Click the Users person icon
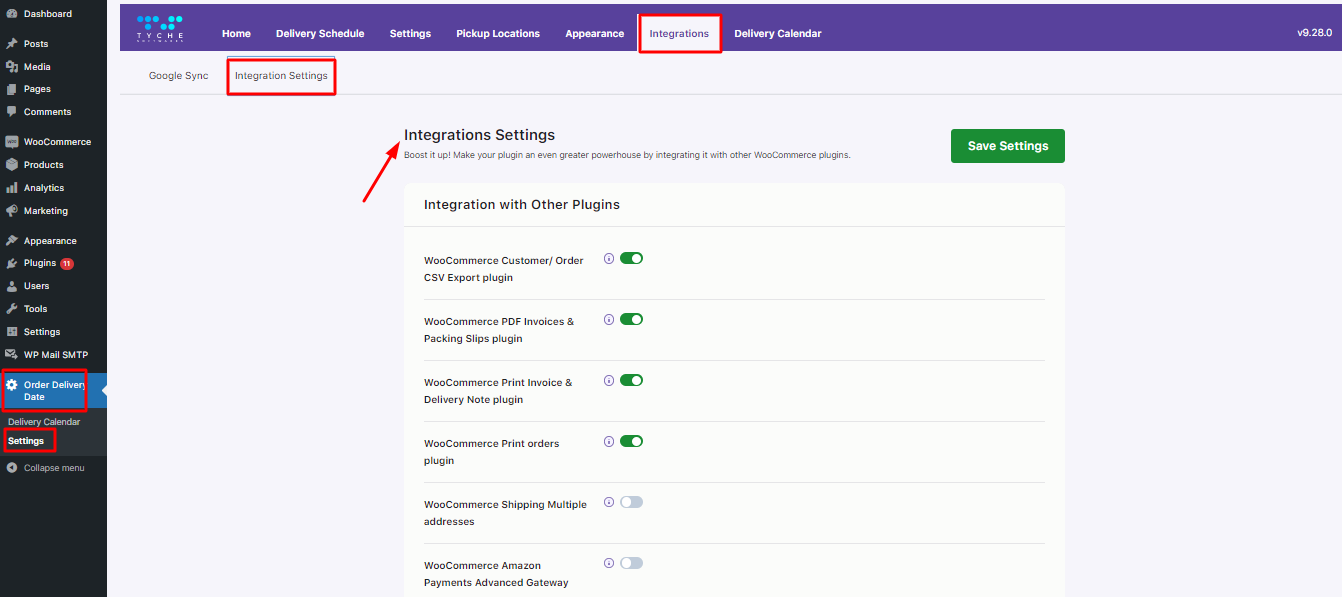The image size is (1342, 597). 12,286
